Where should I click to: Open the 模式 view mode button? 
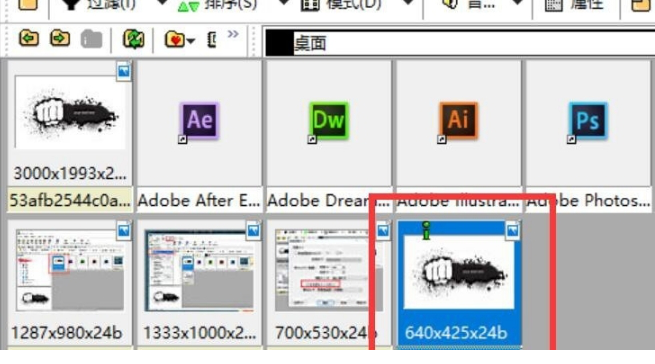341,5
